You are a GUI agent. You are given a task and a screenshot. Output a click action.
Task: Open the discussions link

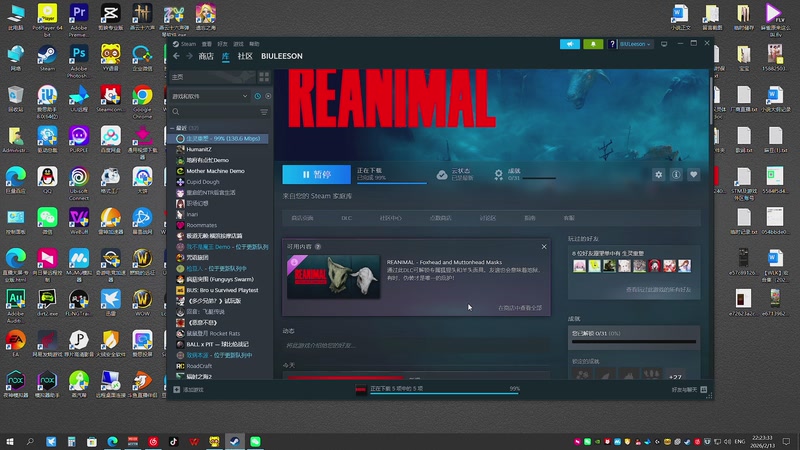[488, 218]
